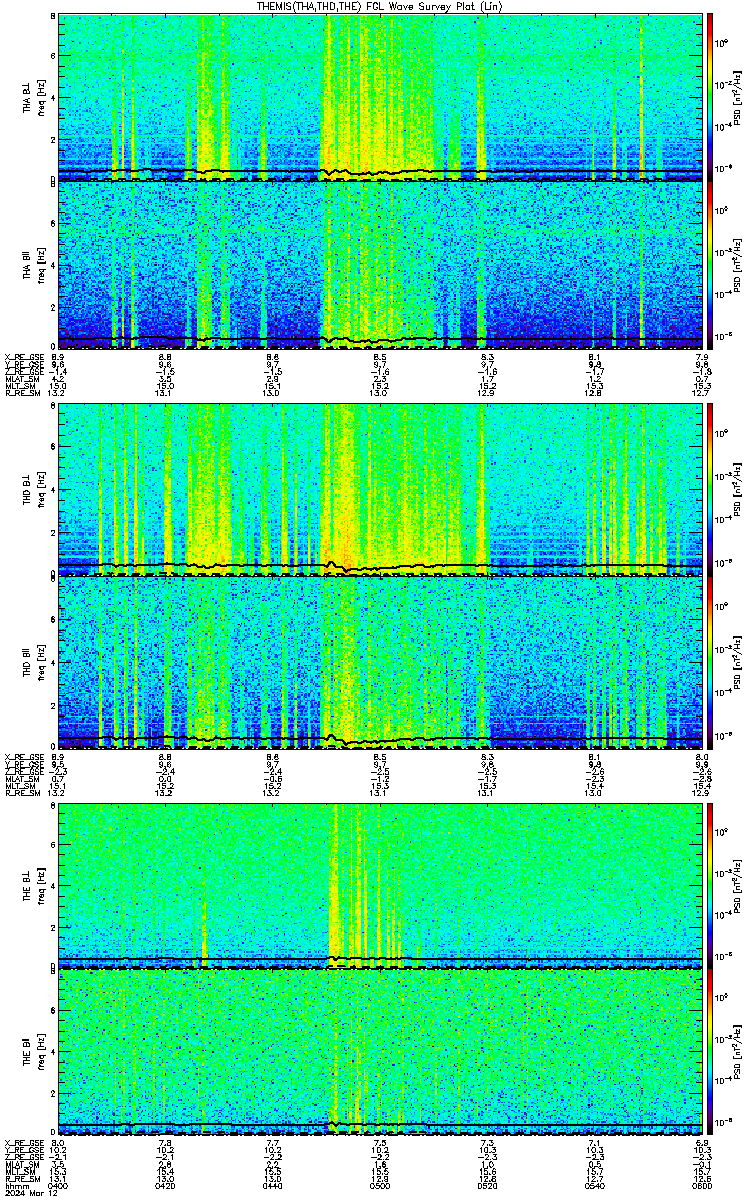Click the '0540' time tick label at bottom
This screenshot has width=750, height=1200.
[595, 1185]
